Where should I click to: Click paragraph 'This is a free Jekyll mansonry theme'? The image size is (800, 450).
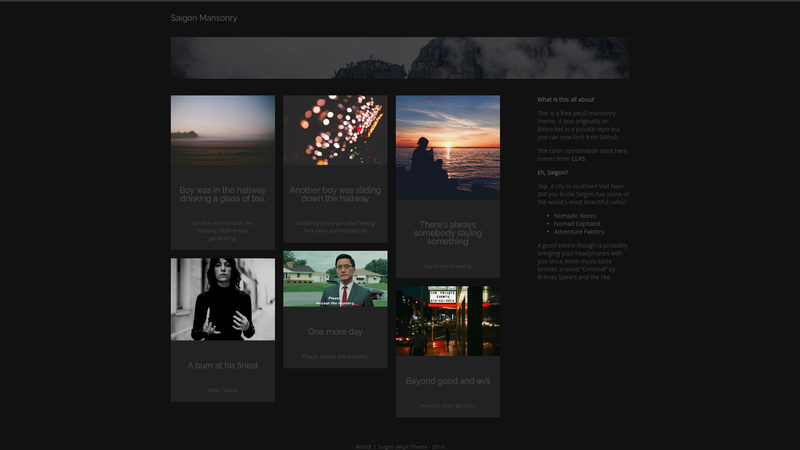(579, 125)
